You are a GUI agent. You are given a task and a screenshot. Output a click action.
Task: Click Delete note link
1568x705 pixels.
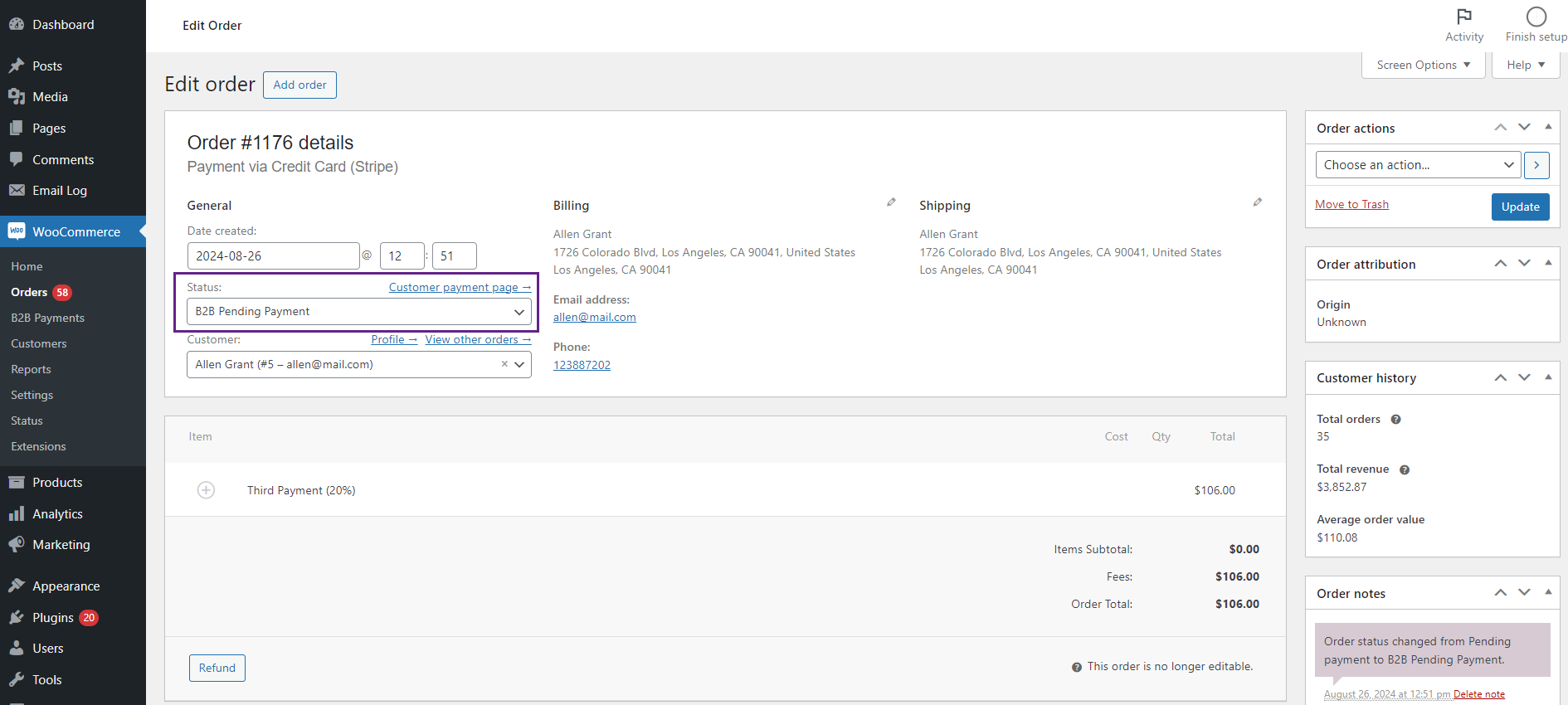pos(1479,694)
